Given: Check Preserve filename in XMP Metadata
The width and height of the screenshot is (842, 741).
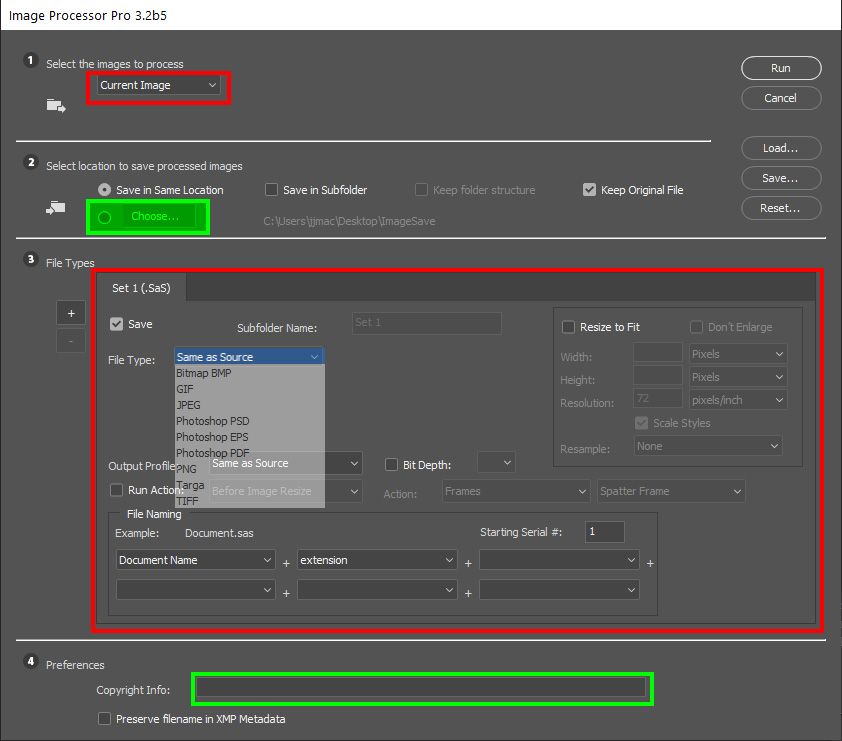Looking at the screenshot, I should (x=105, y=718).
